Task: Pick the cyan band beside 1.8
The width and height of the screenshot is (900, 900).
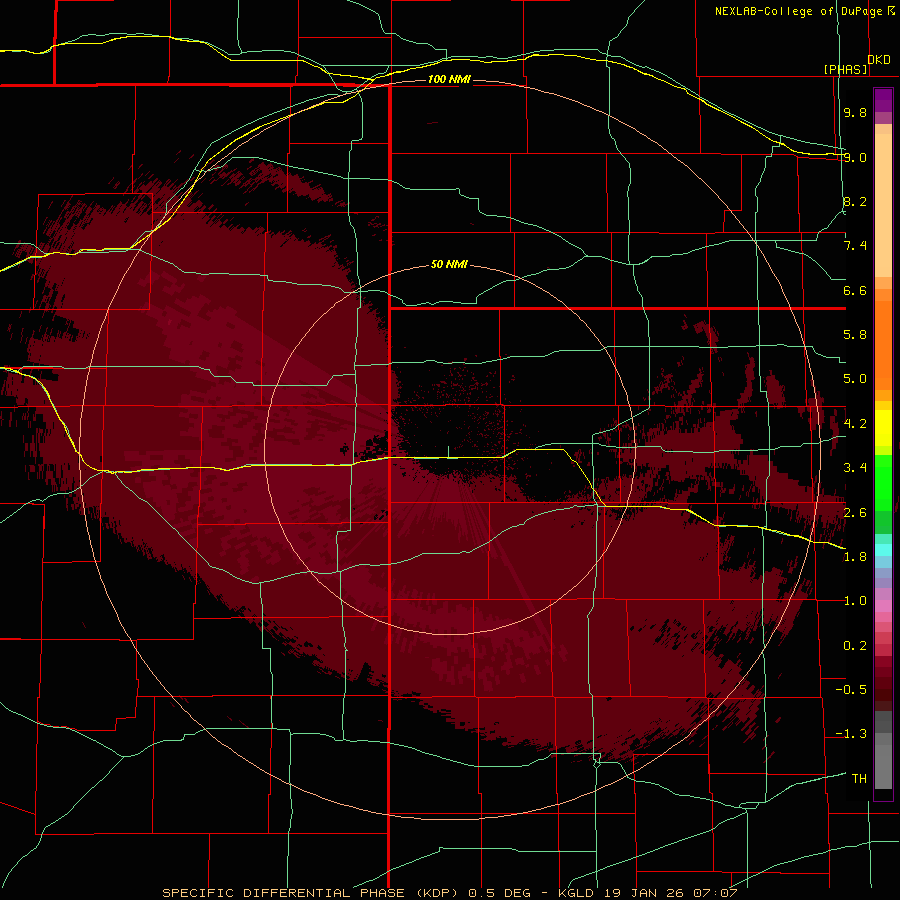Action: pos(883,550)
